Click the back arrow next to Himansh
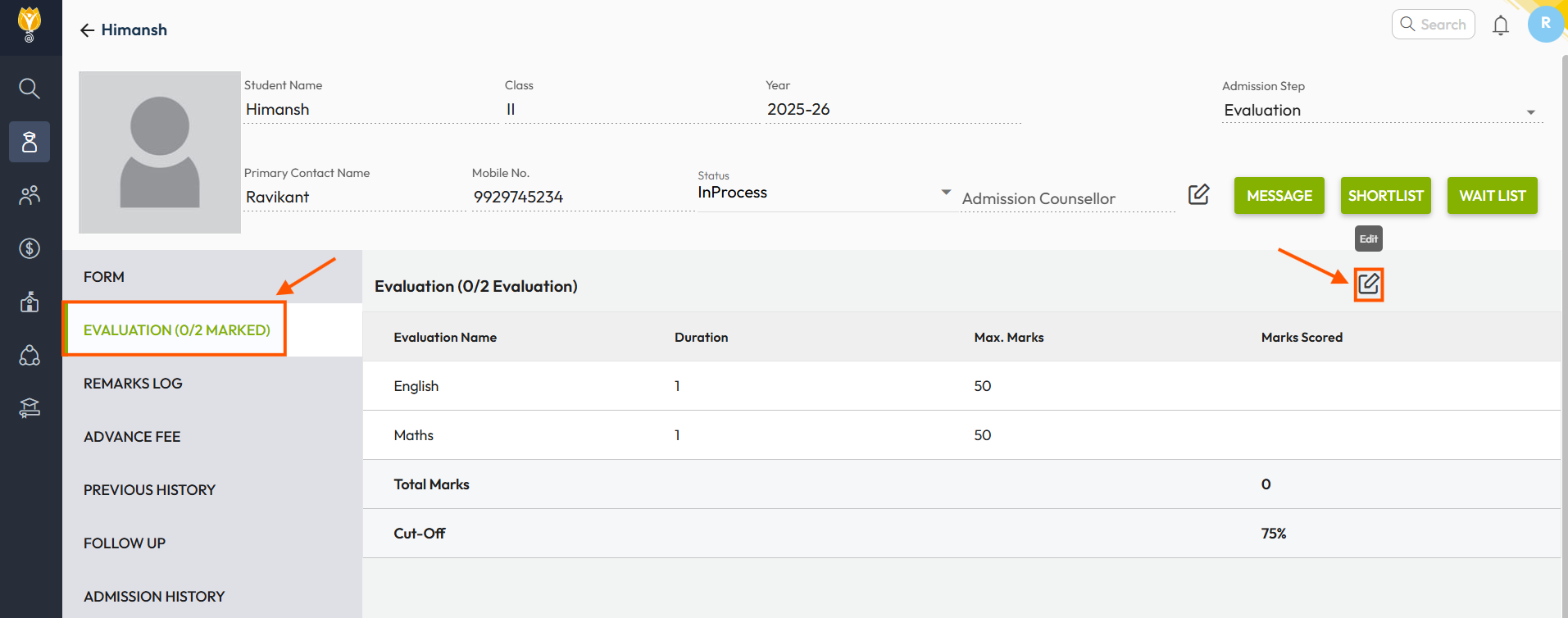Image resolution: width=1568 pixels, height=618 pixels. click(87, 30)
